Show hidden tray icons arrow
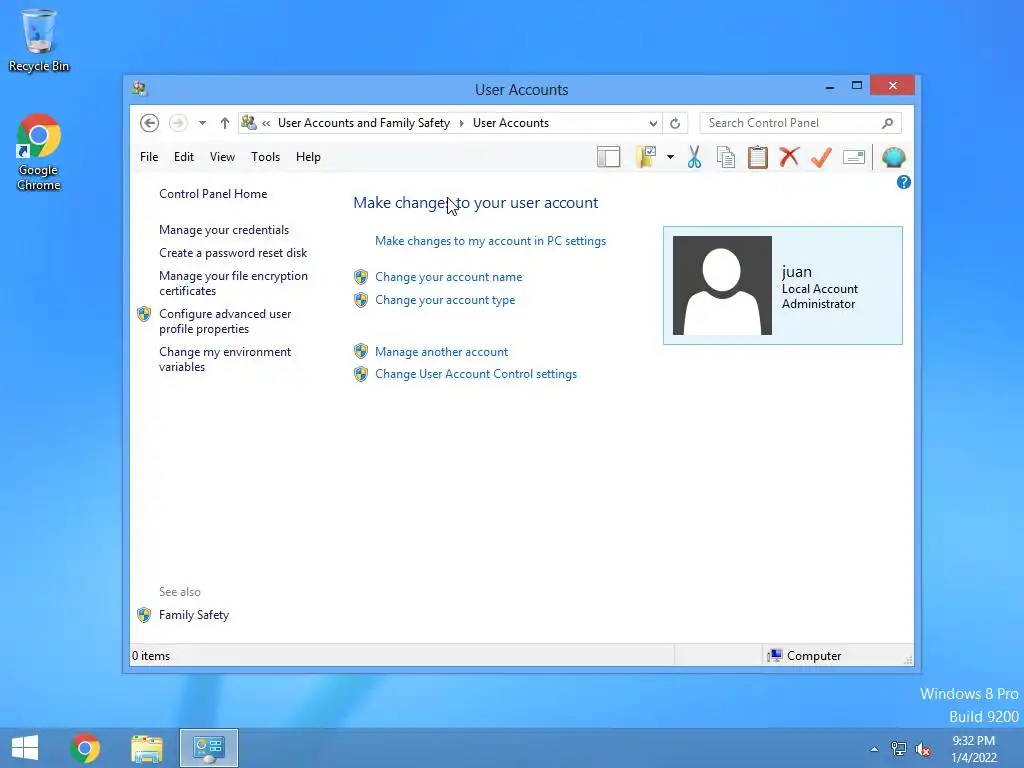Screen dimensions: 1024x768 tap(874, 749)
